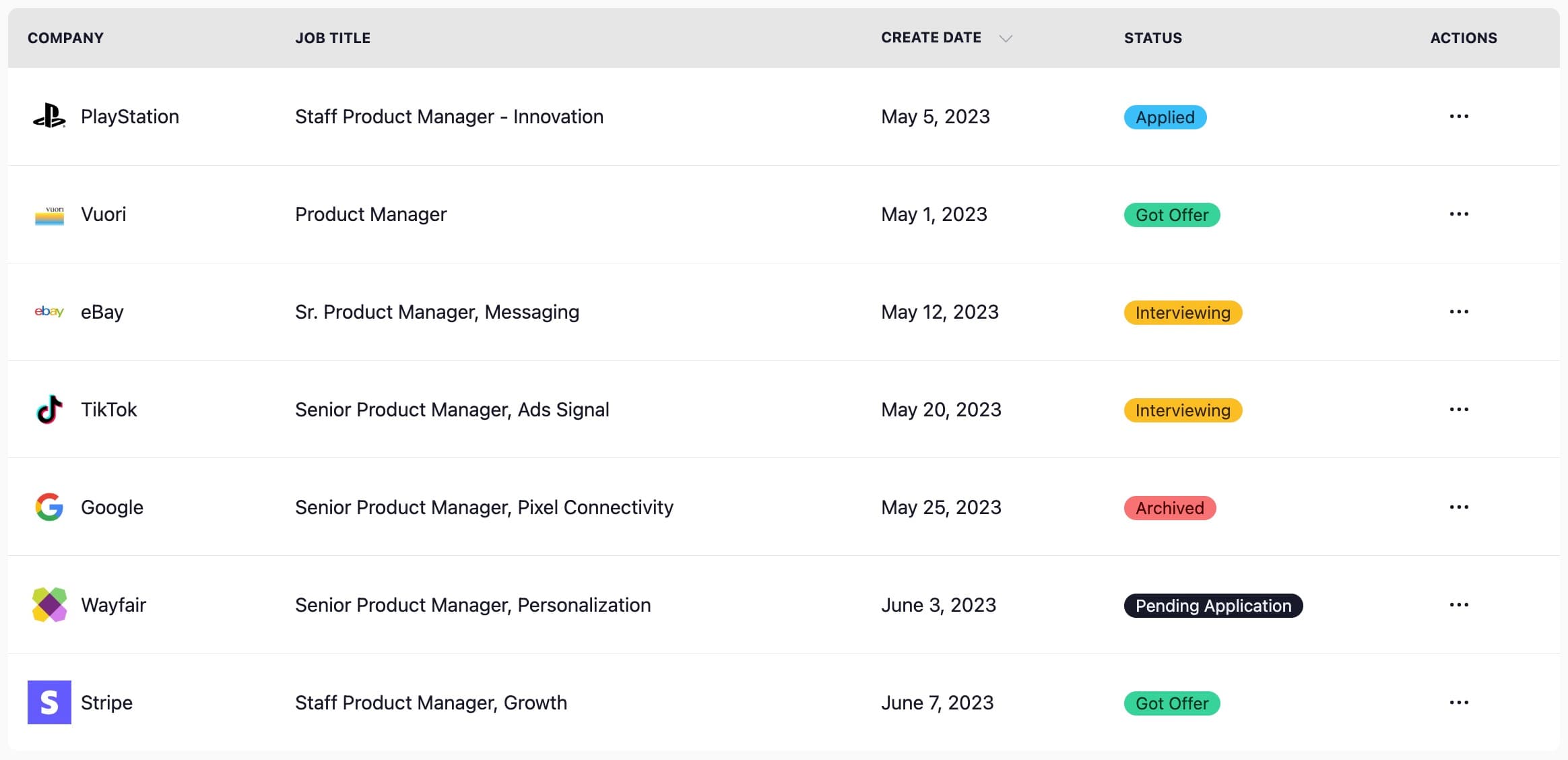Click the PlayStation company logo
This screenshot has width=1568, height=760.
(x=48, y=116)
